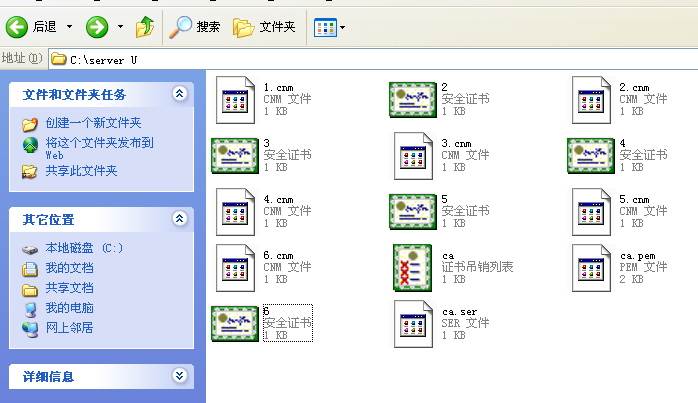Open the Forward history dropdown arrow
The height and width of the screenshot is (403, 698).
[x=120, y=27]
